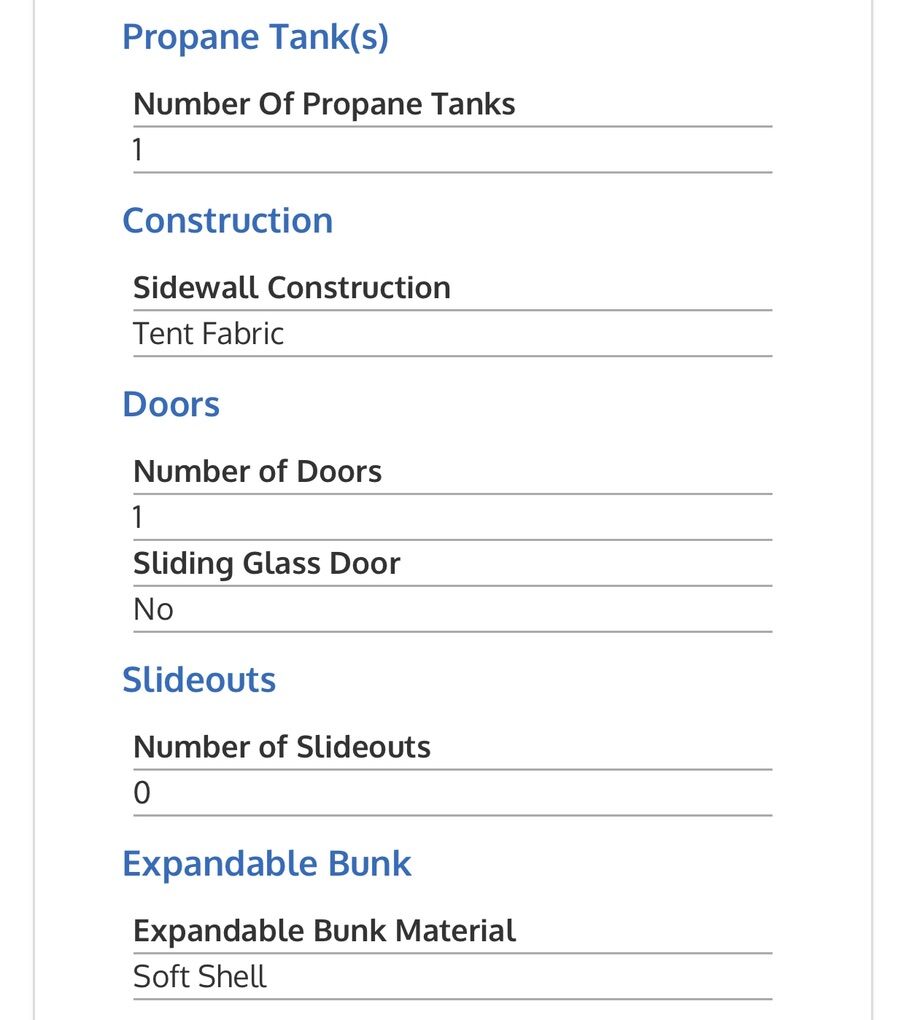The image size is (906, 1020).
Task: Select the Construction section heading
Action: (227, 221)
